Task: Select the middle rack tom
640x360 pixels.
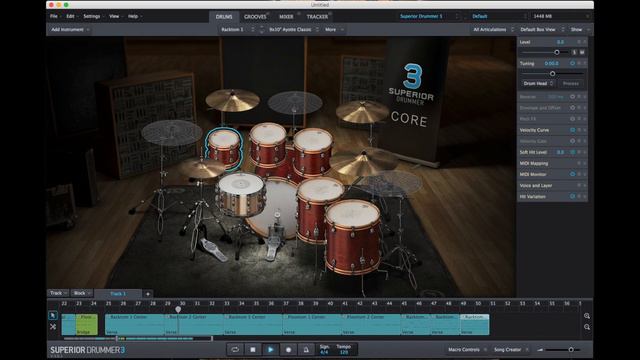Action: point(268,145)
